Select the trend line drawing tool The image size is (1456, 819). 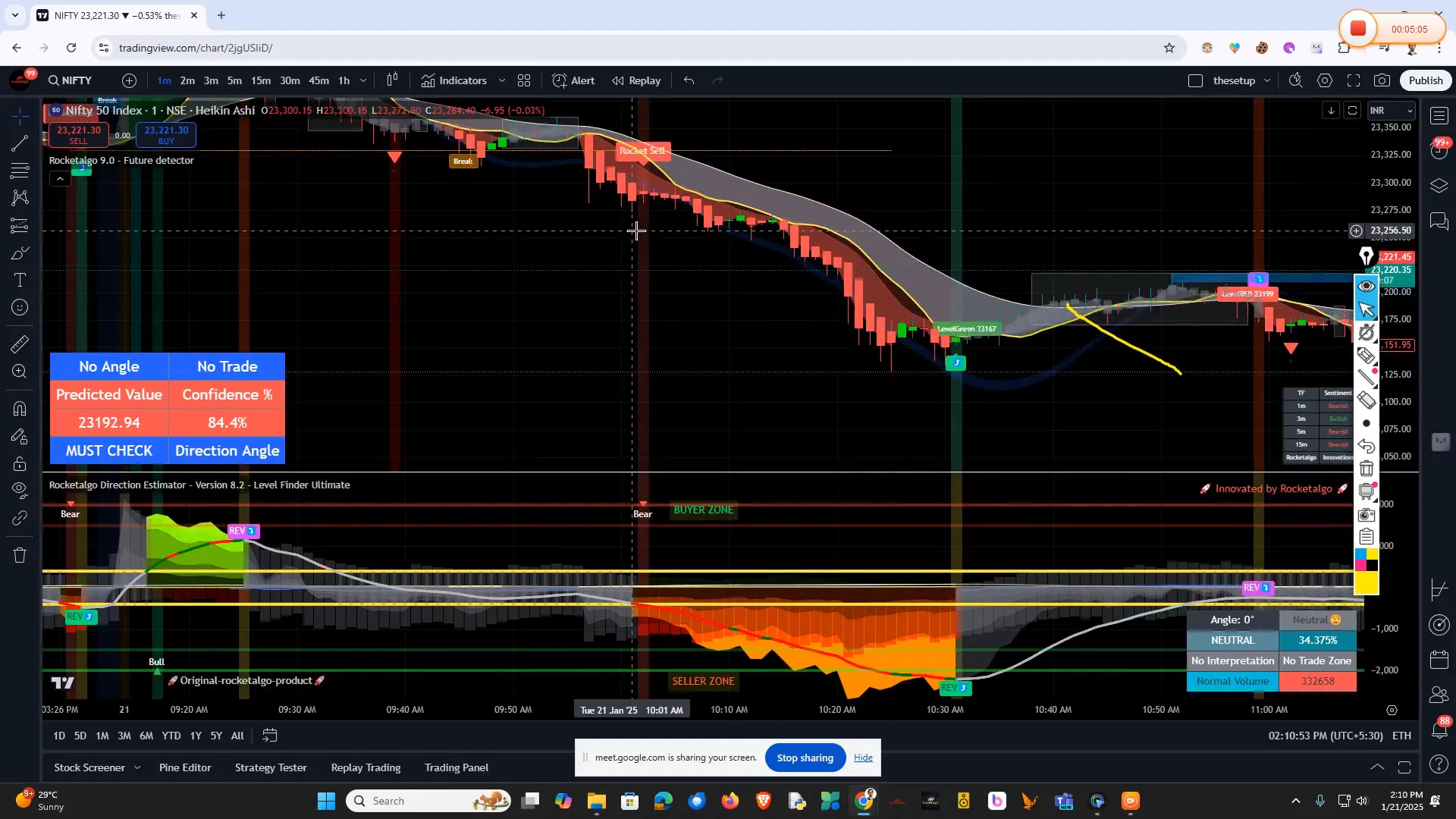pos(20,143)
